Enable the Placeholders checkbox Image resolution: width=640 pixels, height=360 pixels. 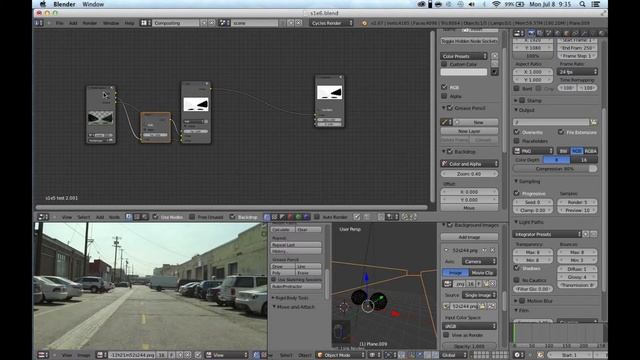pos(516,141)
